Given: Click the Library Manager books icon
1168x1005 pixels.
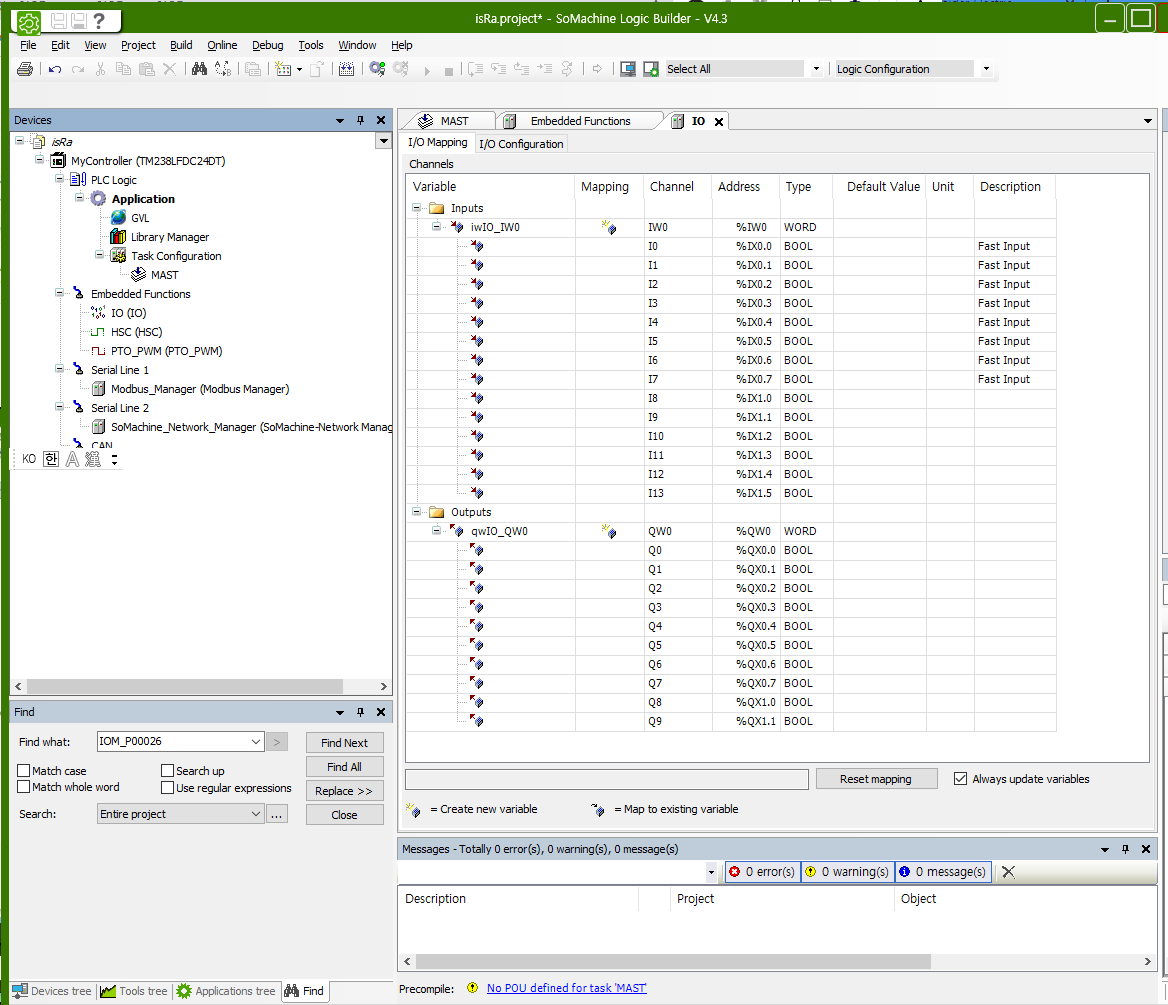Looking at the screenshot, I should (118, 237).
